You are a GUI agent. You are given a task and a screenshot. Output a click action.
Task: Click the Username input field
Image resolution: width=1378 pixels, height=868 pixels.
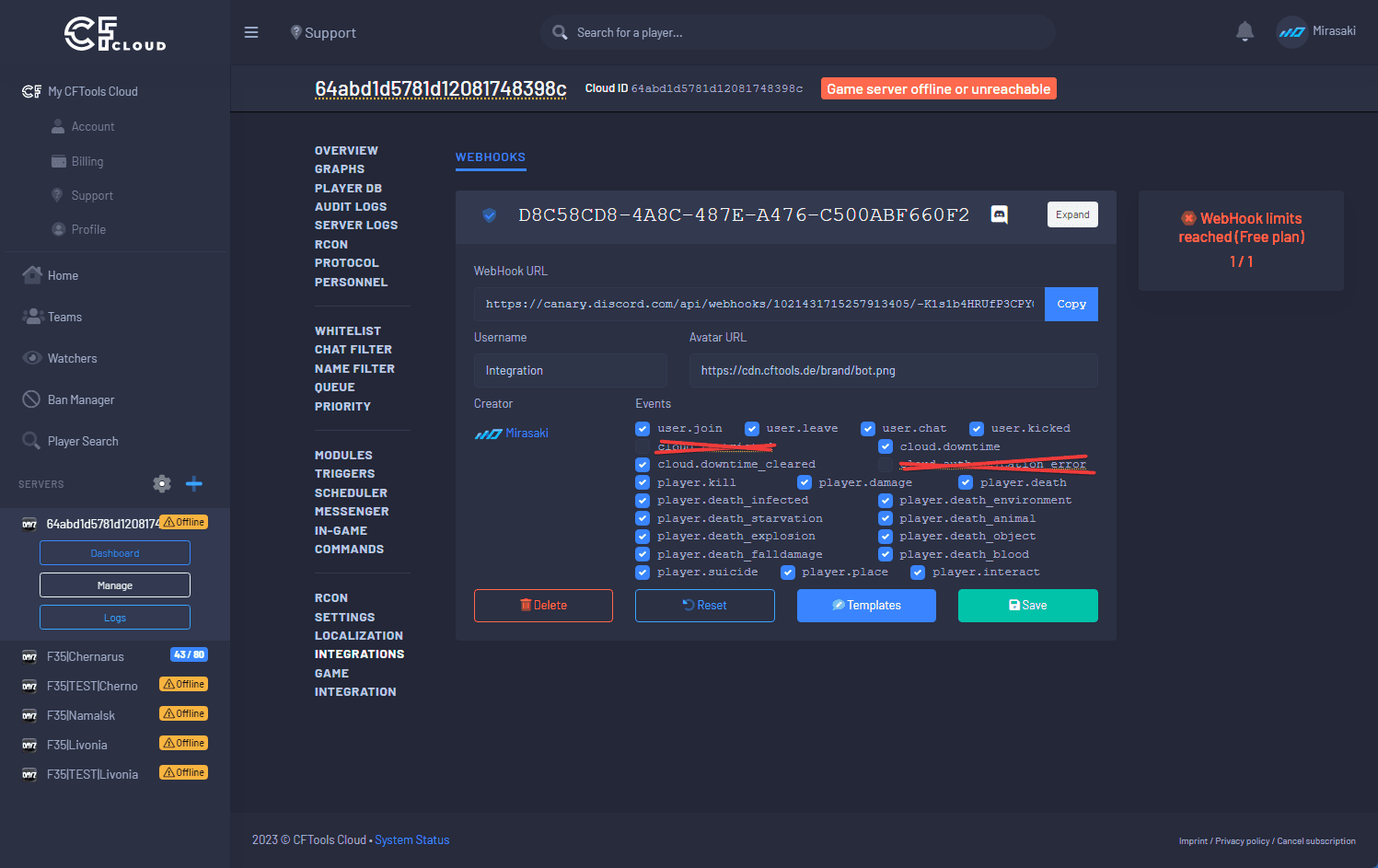click(571, 370)
